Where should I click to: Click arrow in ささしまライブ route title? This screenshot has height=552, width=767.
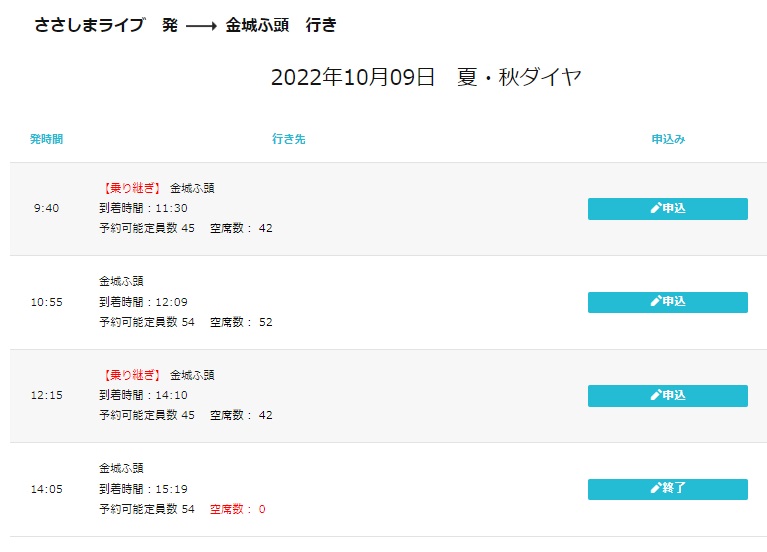(201, 26)
